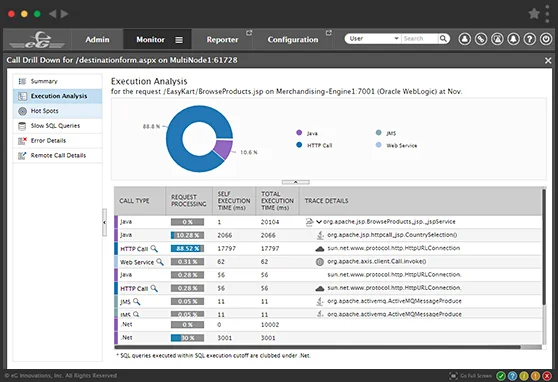This screenshot has height=382, width=558.
Task: Open the user profile icon
Action: pos(464,39)
